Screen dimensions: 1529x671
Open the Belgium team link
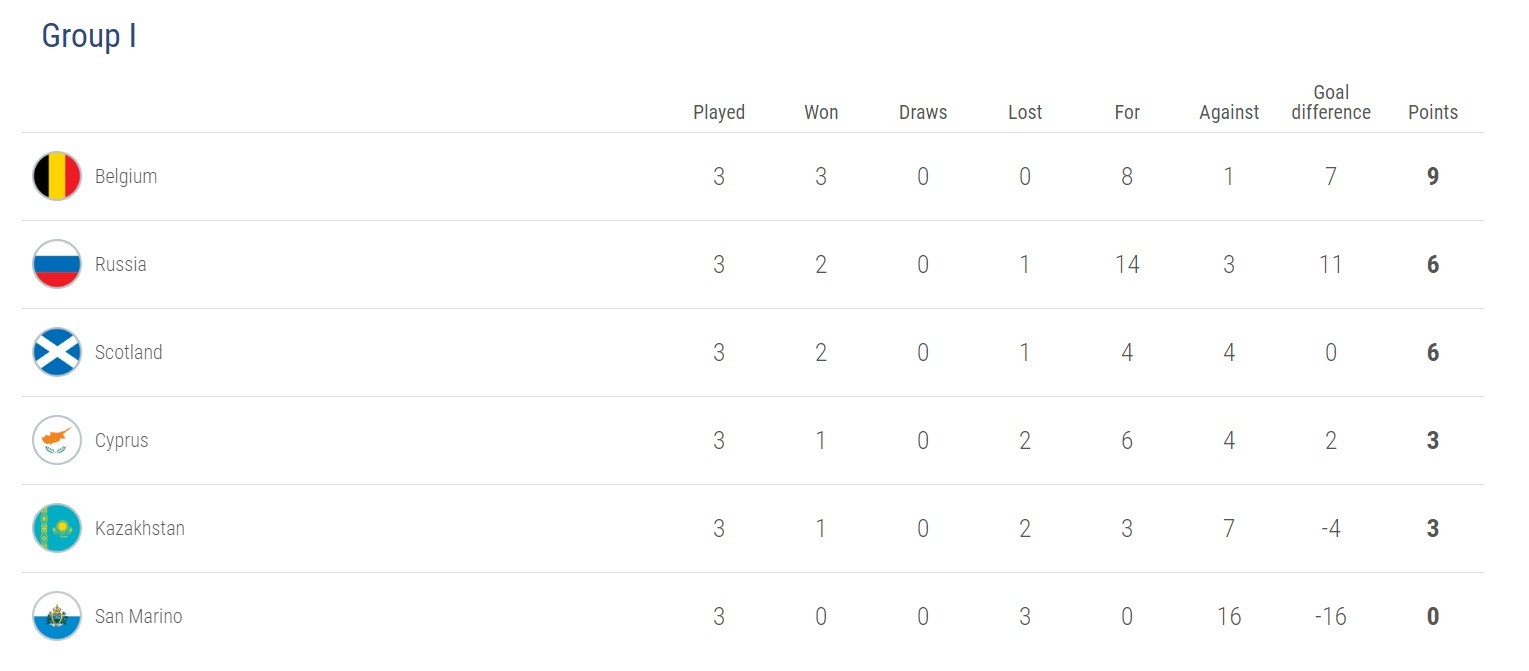tap(126, 177)
